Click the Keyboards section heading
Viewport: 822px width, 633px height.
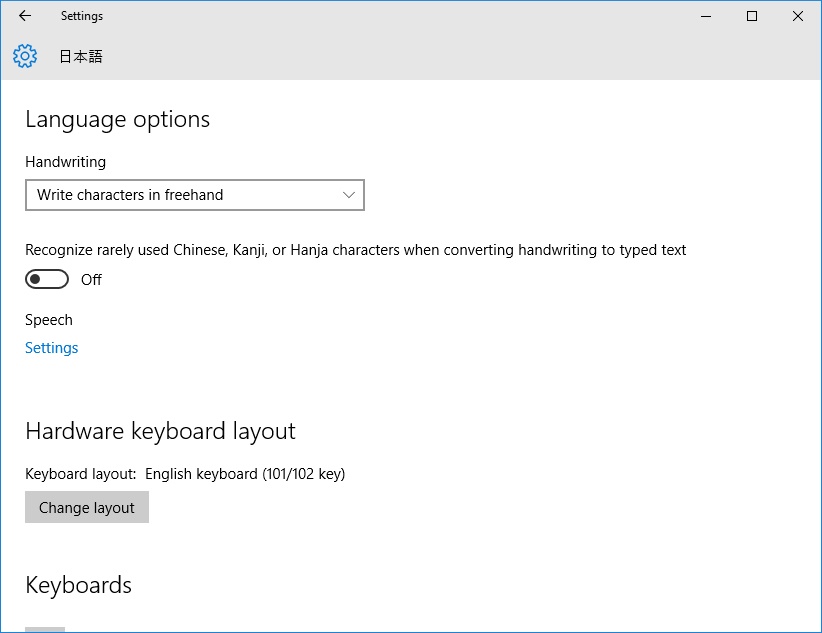pos(78,585)
